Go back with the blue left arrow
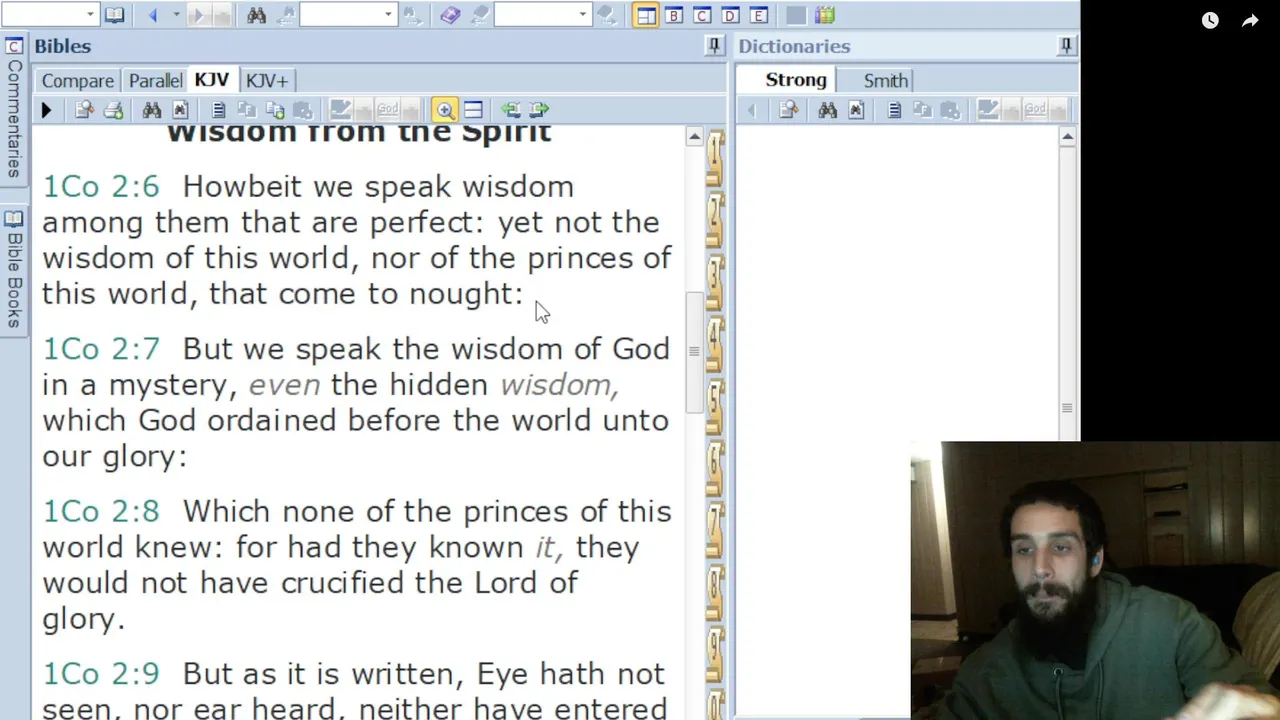 [153, 15]
